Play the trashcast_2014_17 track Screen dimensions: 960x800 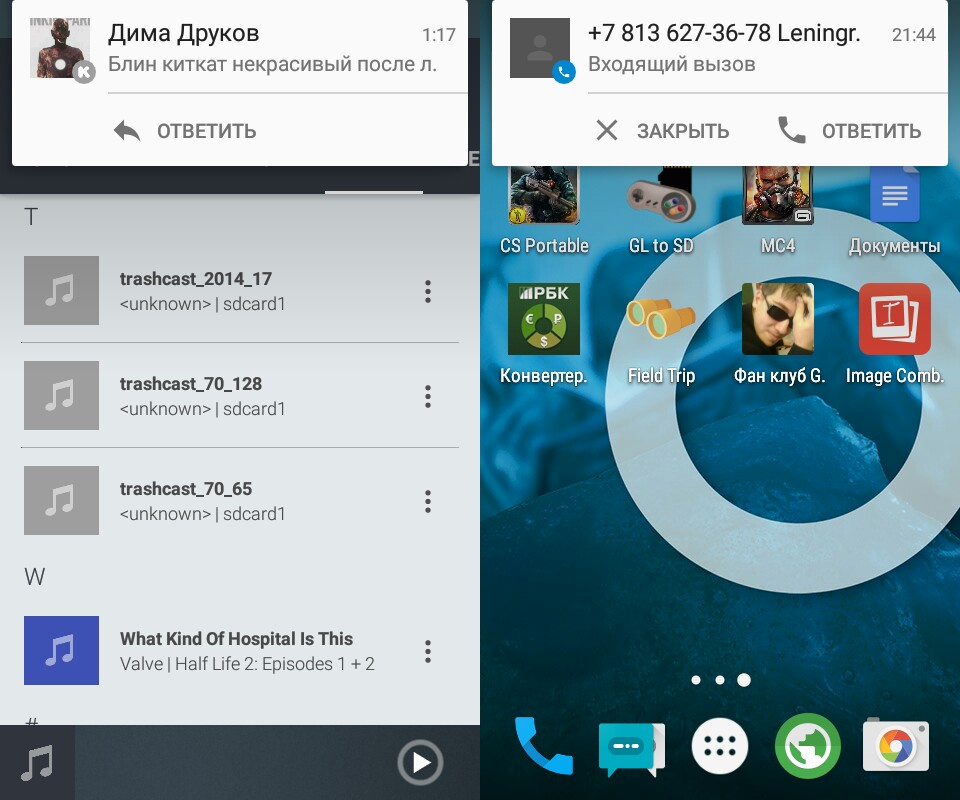coord(240,291)
